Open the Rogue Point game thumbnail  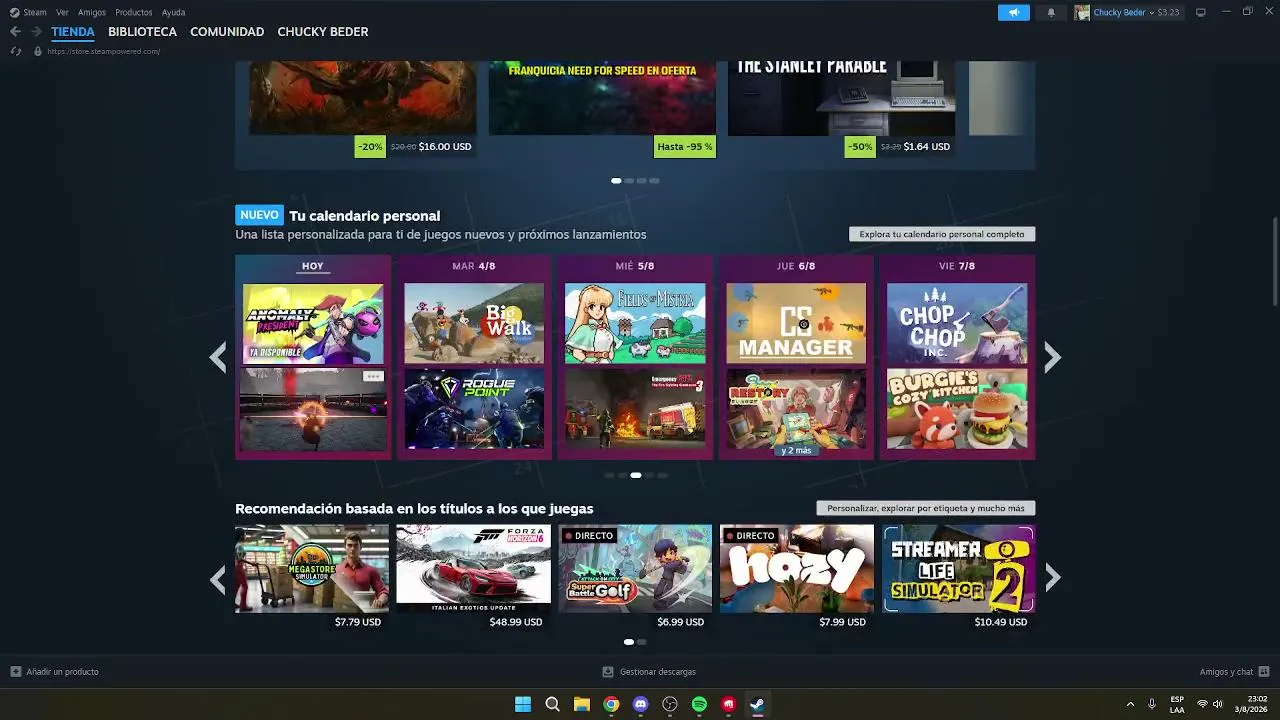coord(474,409)
